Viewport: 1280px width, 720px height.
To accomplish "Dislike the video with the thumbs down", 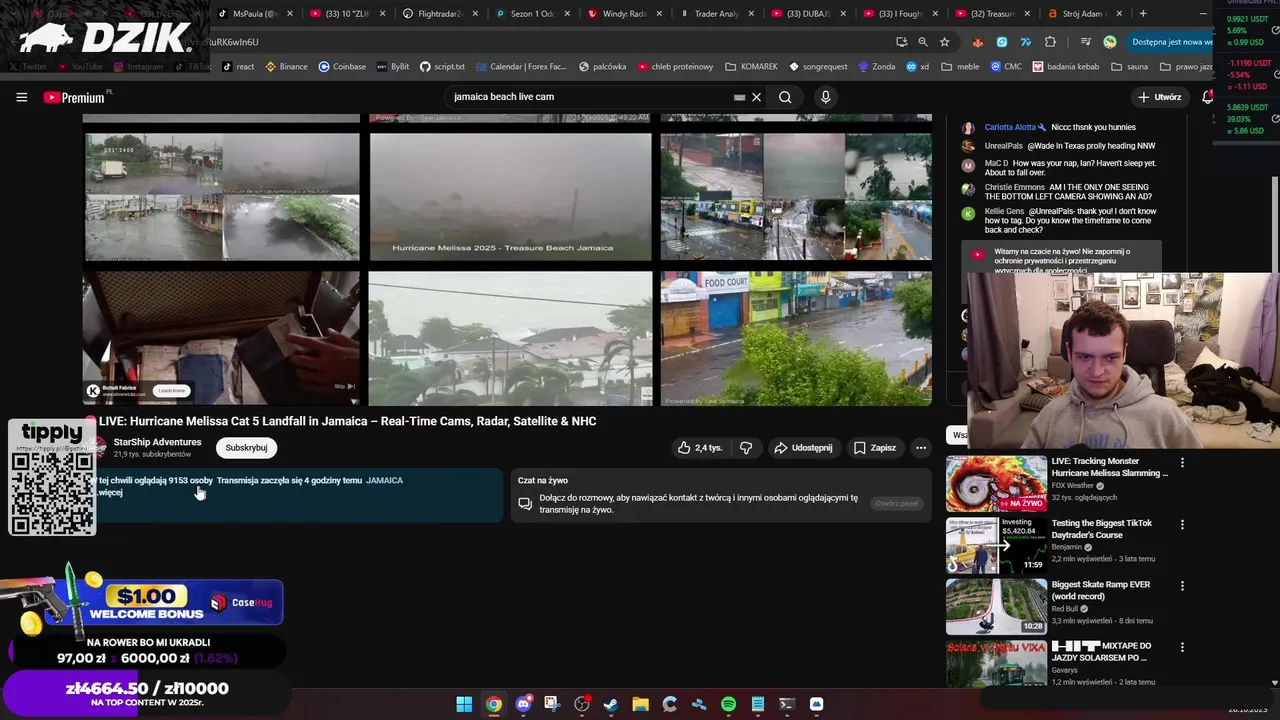I will [746, 448].
